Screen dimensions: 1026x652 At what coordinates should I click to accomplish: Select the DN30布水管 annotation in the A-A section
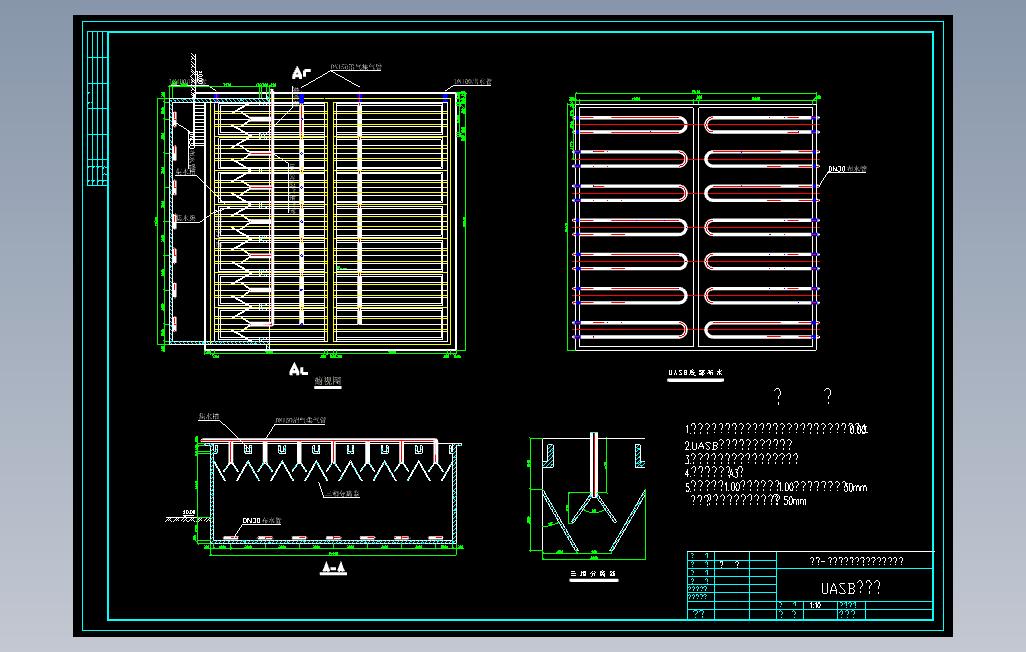262,520
